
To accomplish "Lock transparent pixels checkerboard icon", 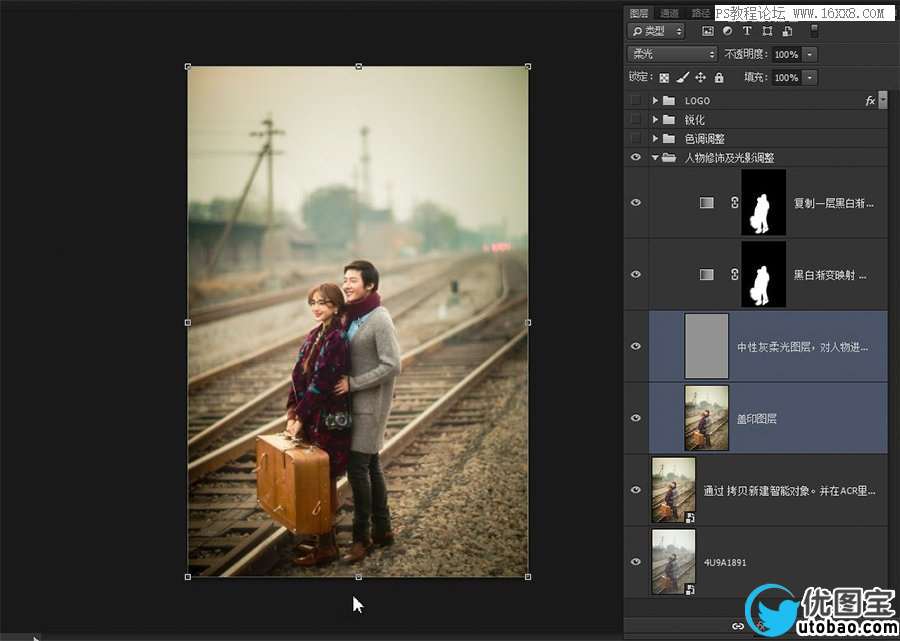I will pos(664,78).
